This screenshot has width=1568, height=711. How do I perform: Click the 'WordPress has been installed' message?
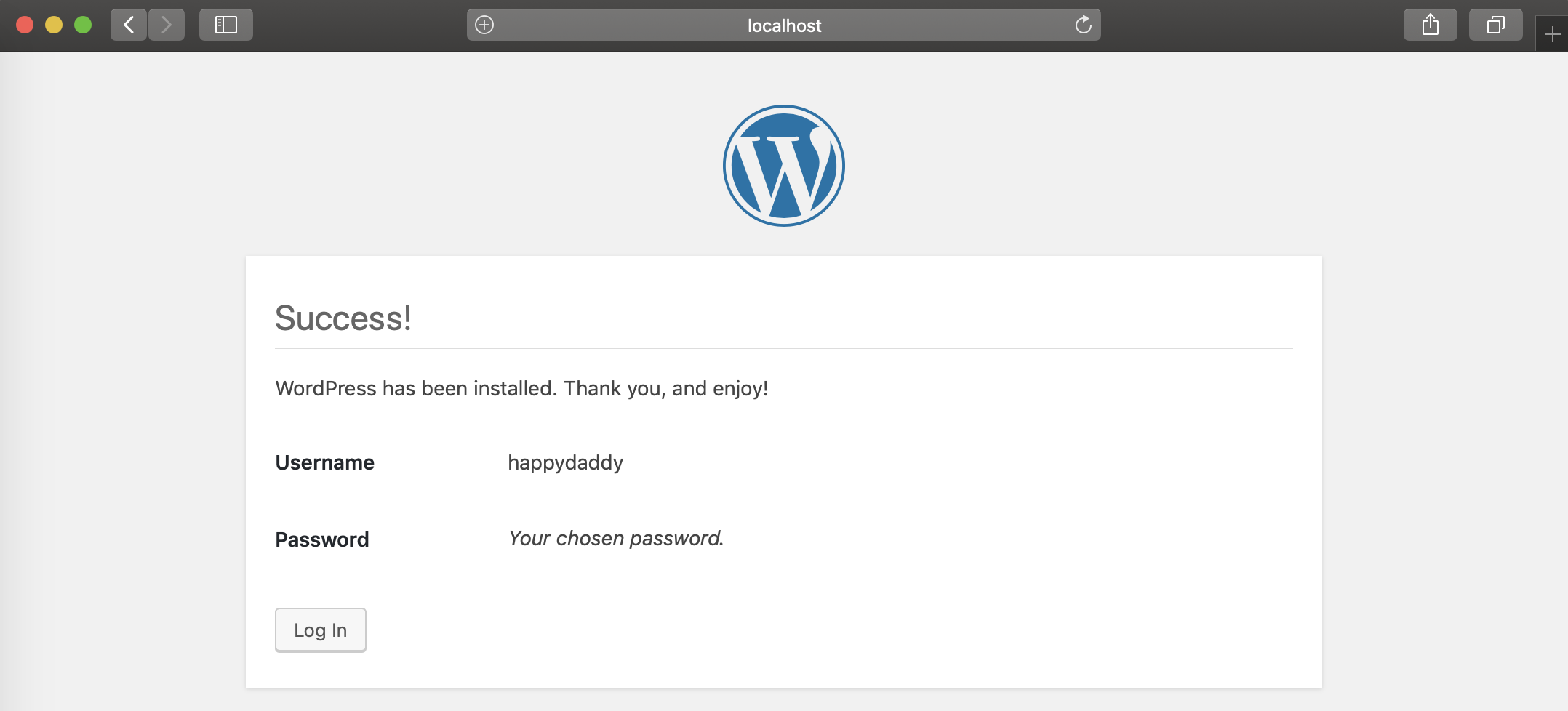[x=521, y=389]
